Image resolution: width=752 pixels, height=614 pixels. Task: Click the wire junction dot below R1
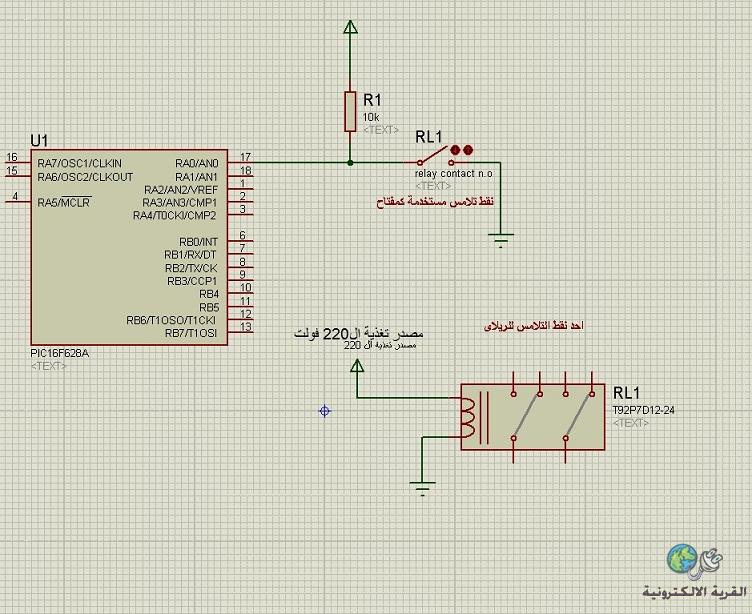[x=350, y=163]
